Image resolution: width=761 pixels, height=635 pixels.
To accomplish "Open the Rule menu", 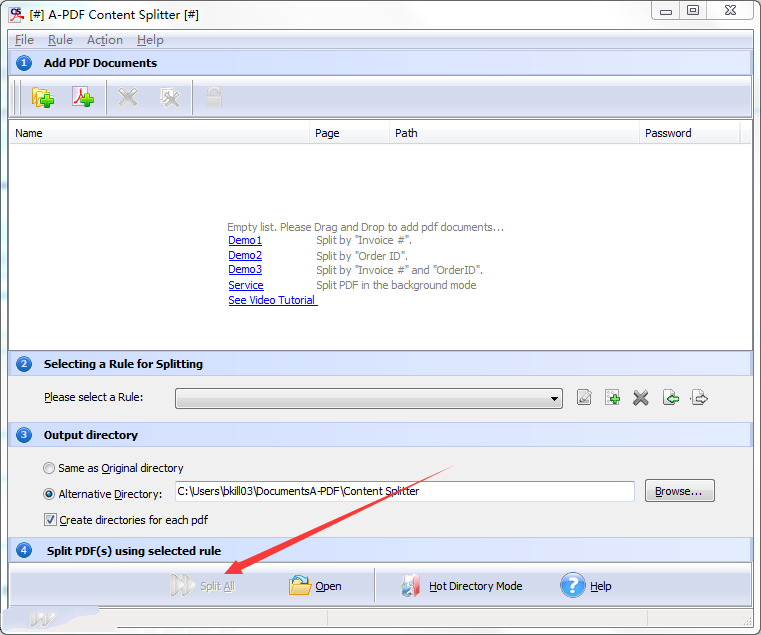I will click(60, 40).
